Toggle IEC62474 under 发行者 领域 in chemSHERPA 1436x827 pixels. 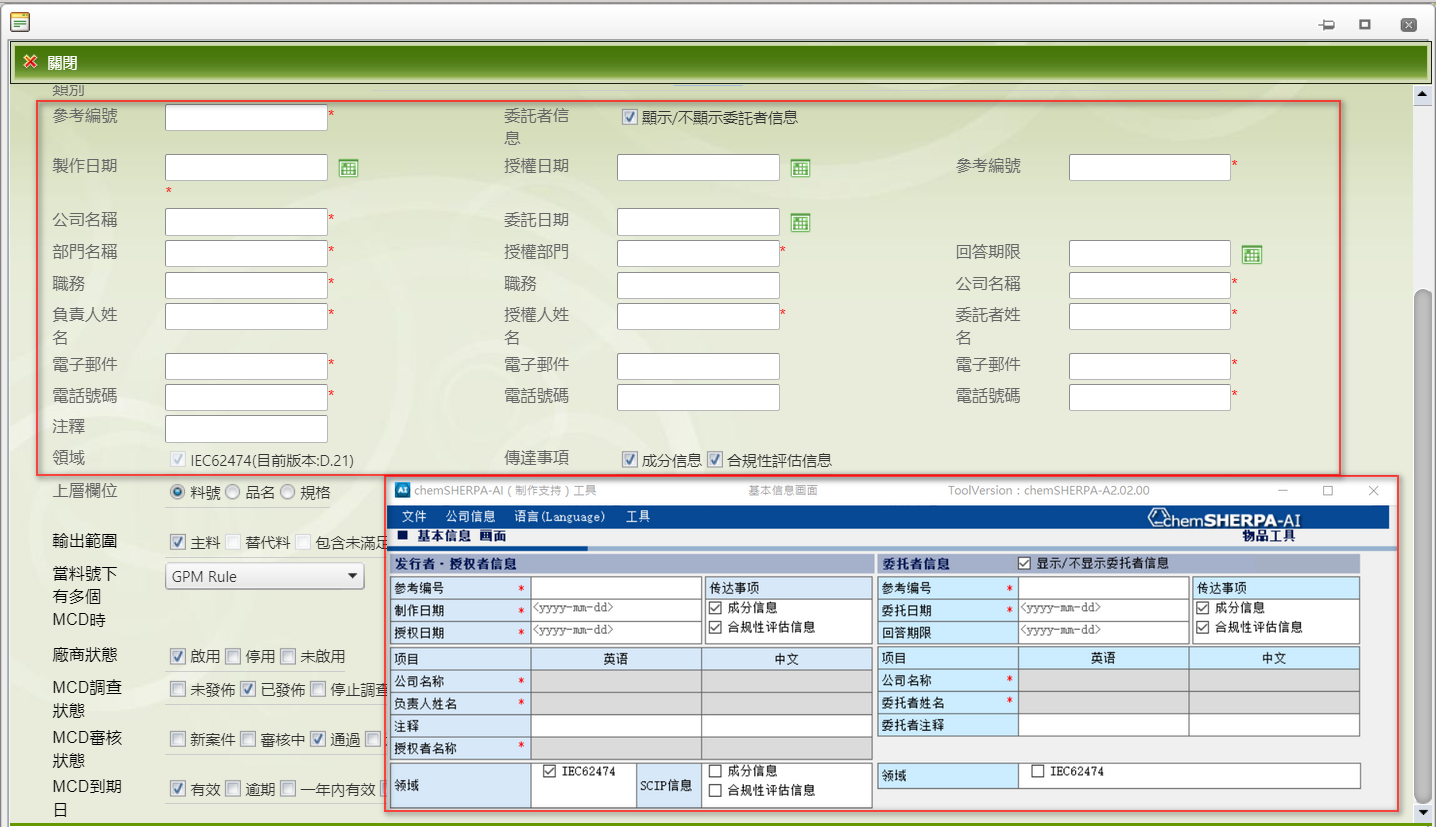[x=549, y=771]
